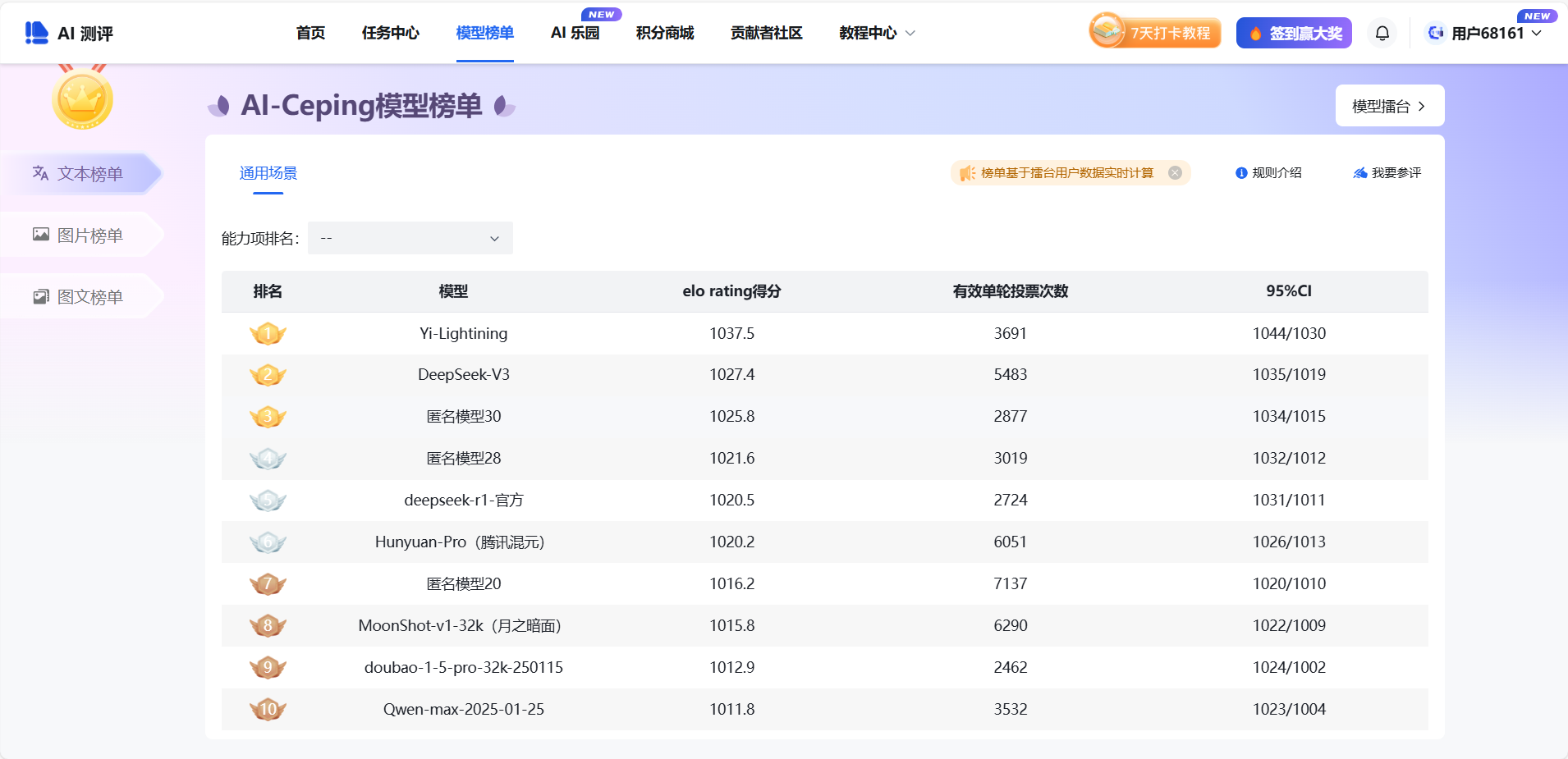Click the rank 2 gold medal icon

pos(268,375)
